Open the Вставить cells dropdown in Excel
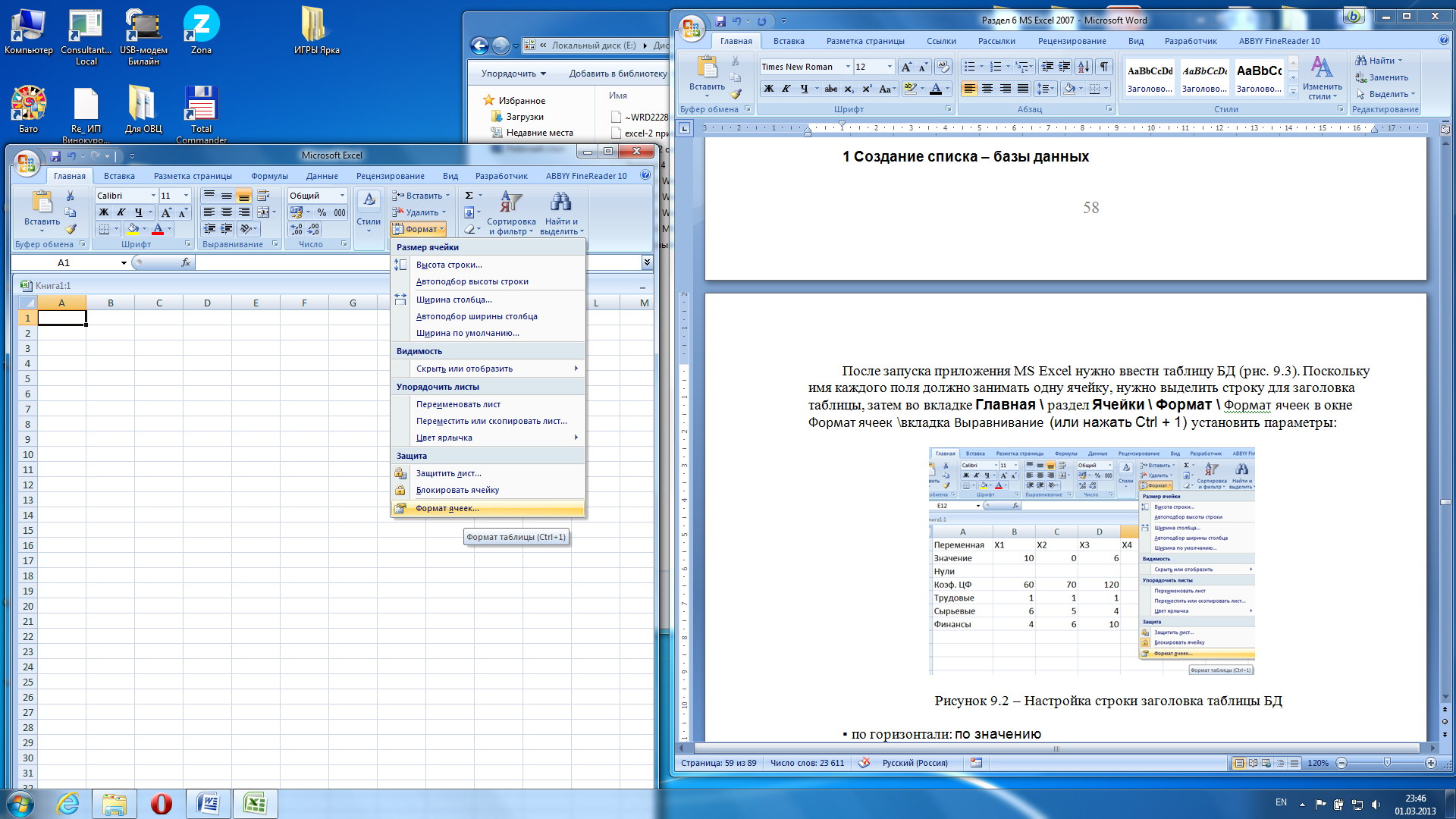This screenshot has width=1456, height=819. click(447, 196)
